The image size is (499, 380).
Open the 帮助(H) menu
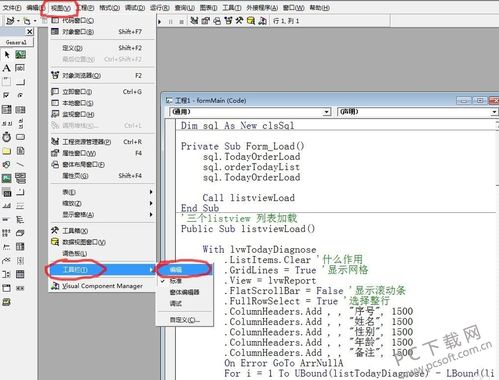pyautogui.click(x=320, y=7)
